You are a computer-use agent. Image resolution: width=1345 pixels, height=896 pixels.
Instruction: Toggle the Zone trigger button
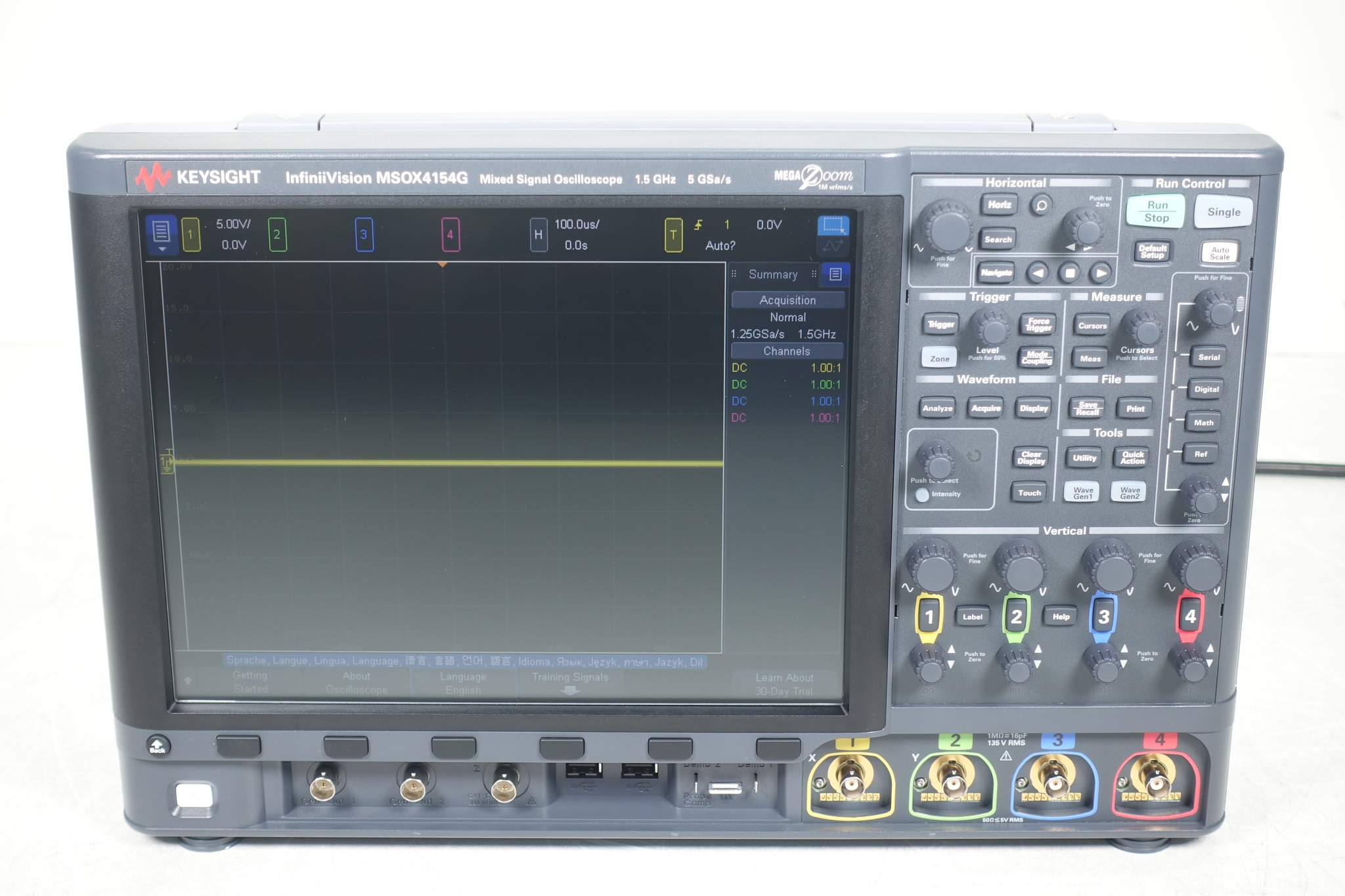click(x=939, y=358)
